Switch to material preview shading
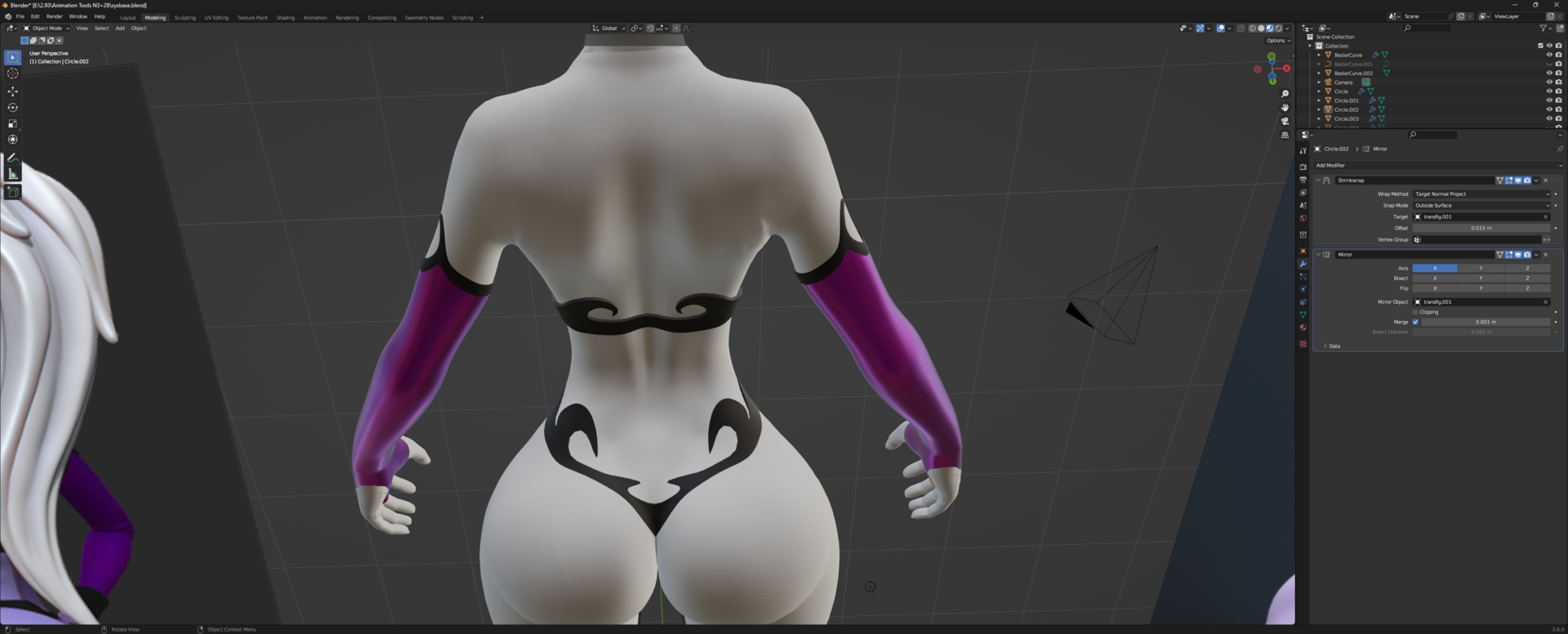 [1270, 28]
